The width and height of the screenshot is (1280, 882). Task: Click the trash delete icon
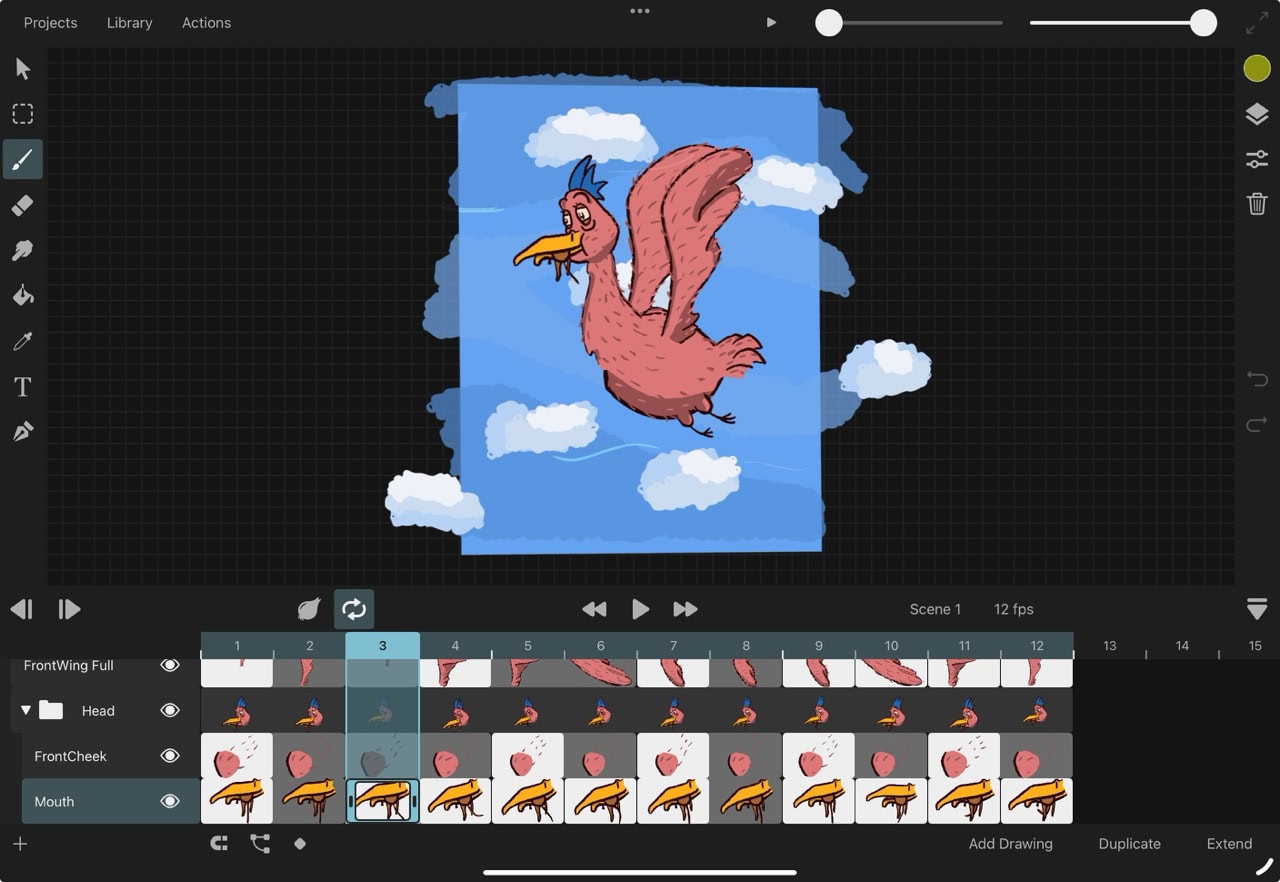click(x=1257, y=204)
